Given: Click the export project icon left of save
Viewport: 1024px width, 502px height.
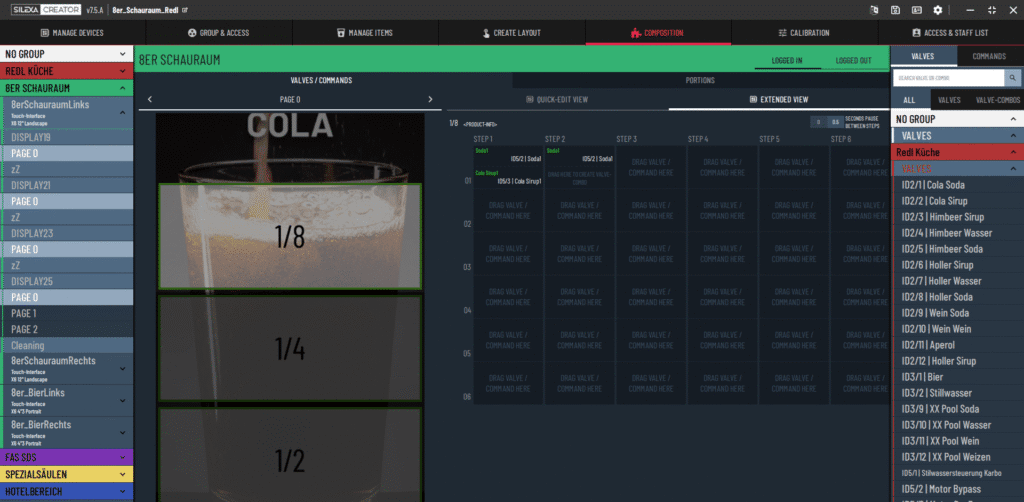Looking at the screenshot, I should [x=874, y=10].
